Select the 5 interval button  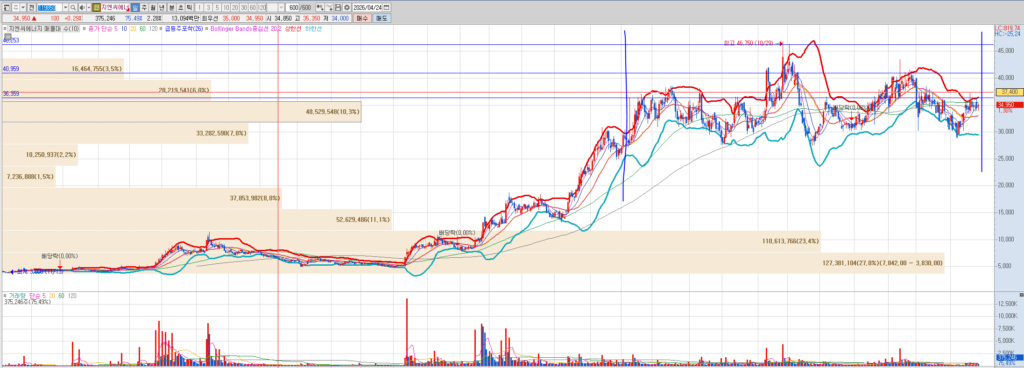[x=217, y=7]
